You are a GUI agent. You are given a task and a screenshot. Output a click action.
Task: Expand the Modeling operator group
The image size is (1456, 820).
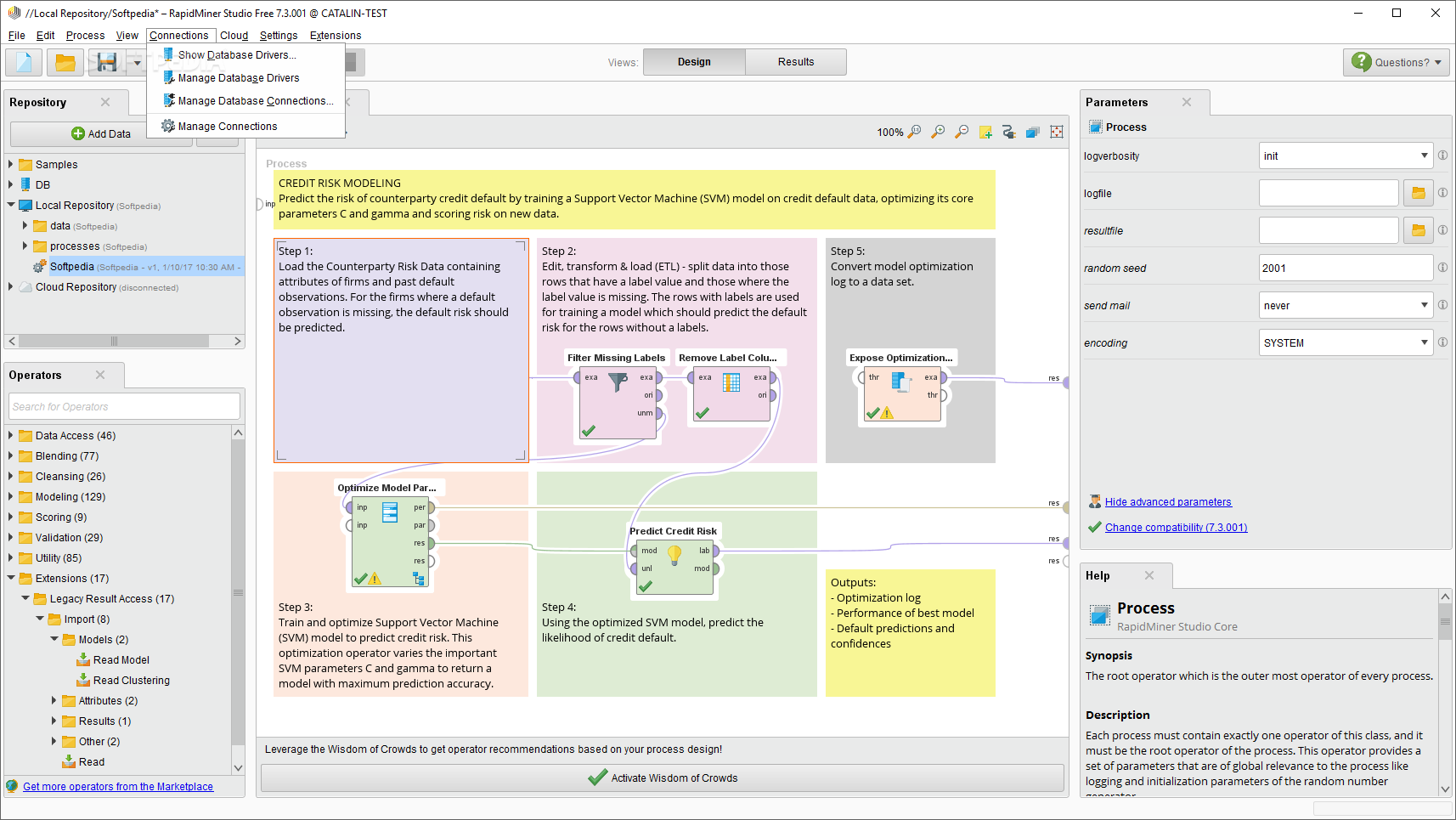pos(10,496)
